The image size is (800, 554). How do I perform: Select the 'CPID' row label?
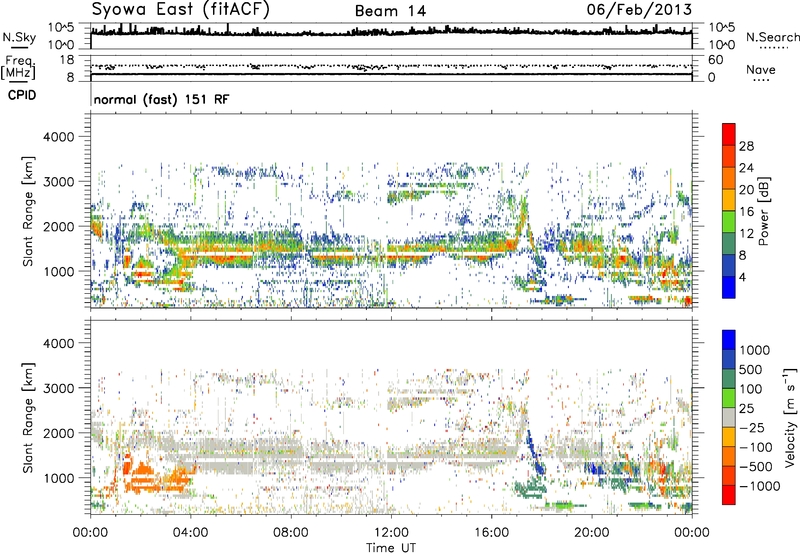point(22,95)
